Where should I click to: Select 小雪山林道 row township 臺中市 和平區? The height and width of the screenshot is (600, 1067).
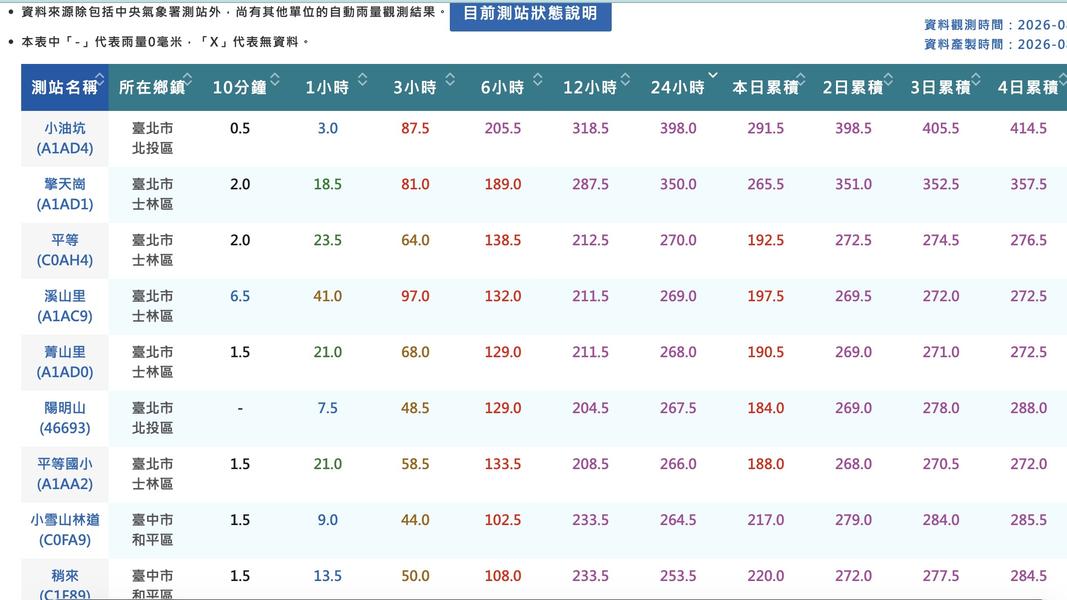152,530
